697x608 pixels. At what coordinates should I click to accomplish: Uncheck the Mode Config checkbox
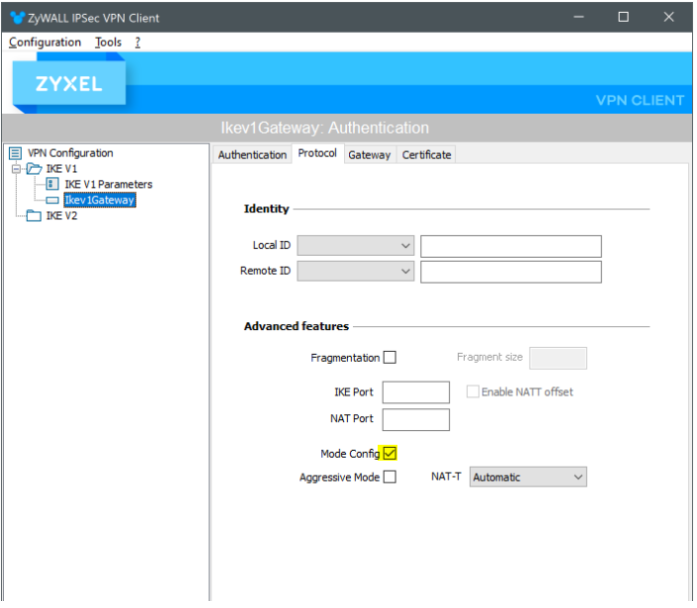(x=390, y=454)
